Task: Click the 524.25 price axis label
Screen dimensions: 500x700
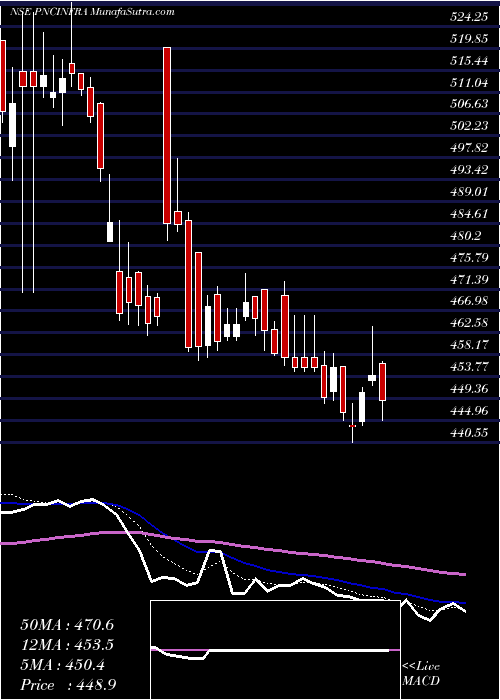Action: coord(468,17)
